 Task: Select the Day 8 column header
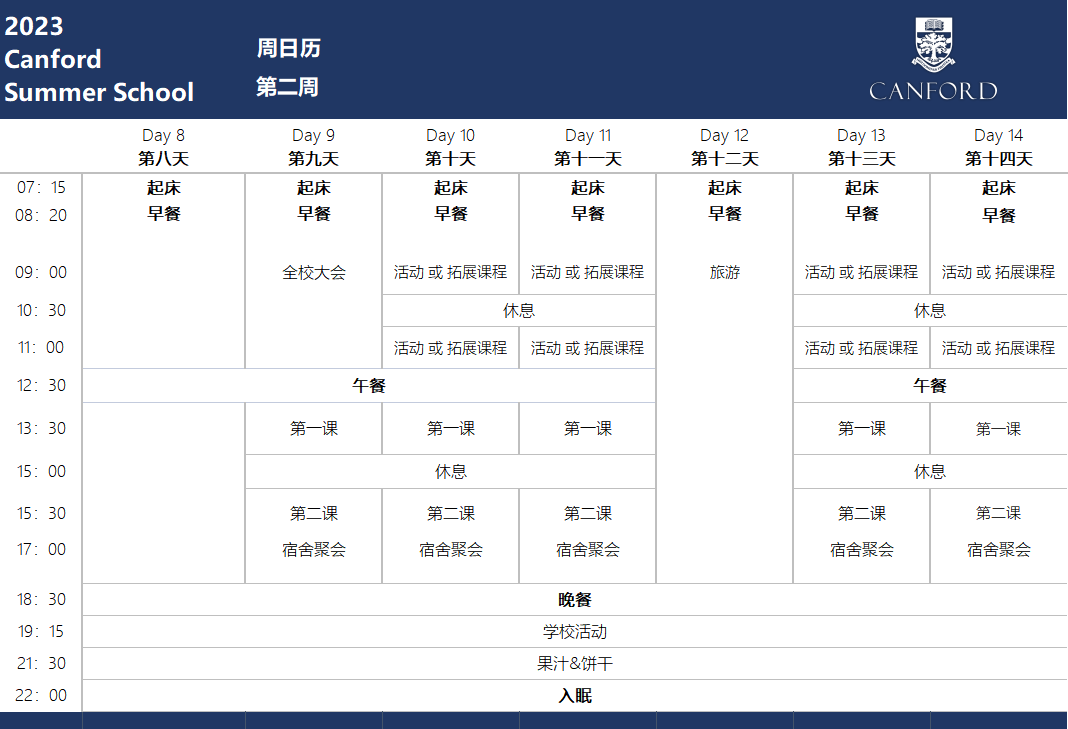[x=163, y=146]
